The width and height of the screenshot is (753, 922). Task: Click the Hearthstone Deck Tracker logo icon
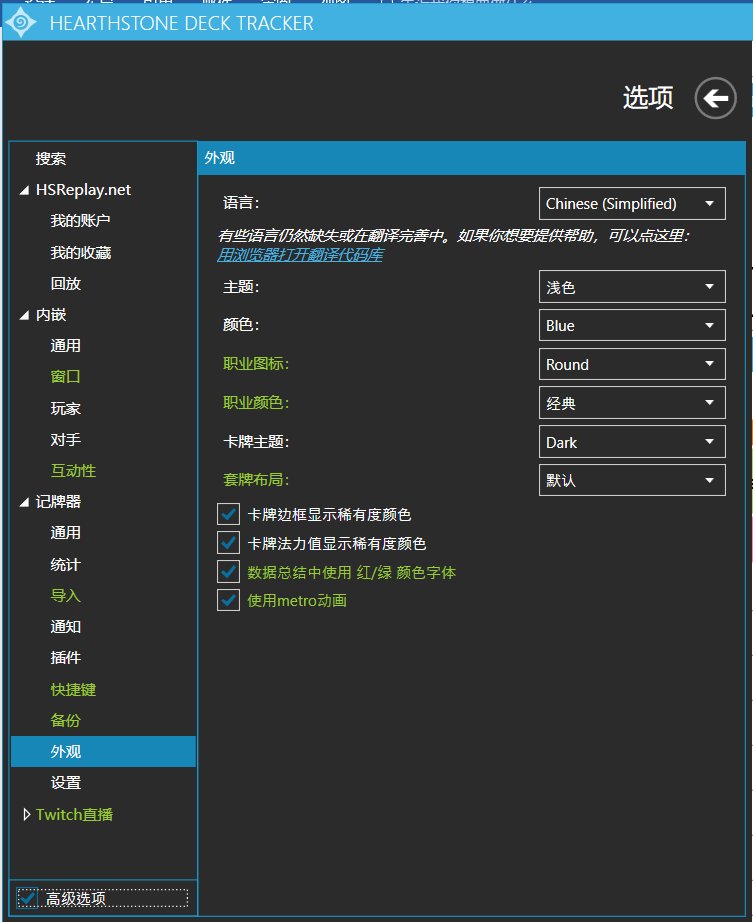[21, 23]
